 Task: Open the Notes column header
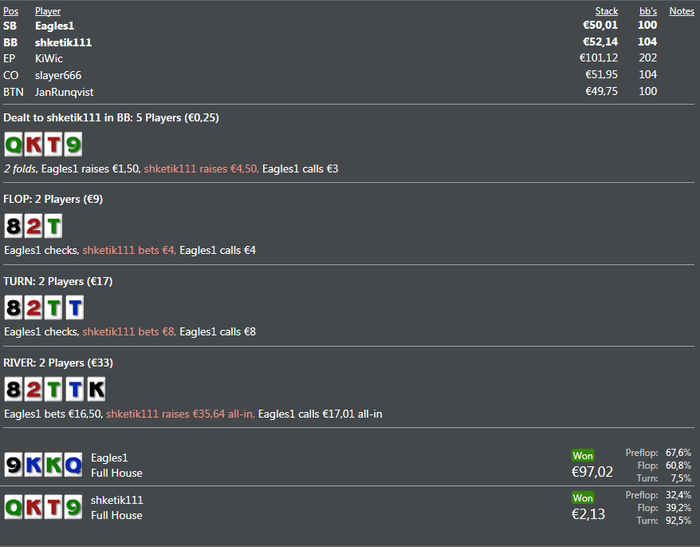point(682,11)
